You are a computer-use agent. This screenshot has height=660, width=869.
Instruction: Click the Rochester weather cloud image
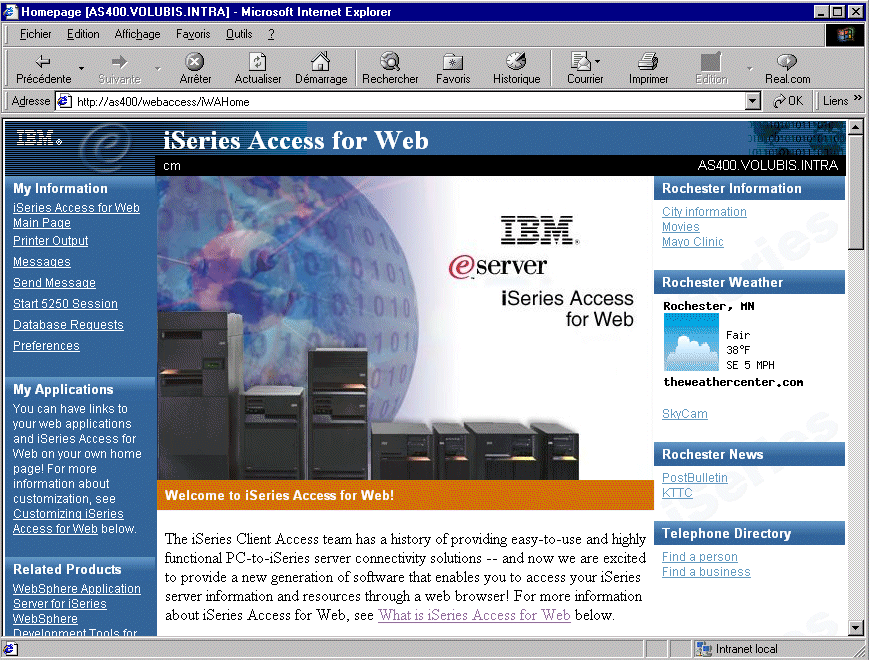[691, 342]
